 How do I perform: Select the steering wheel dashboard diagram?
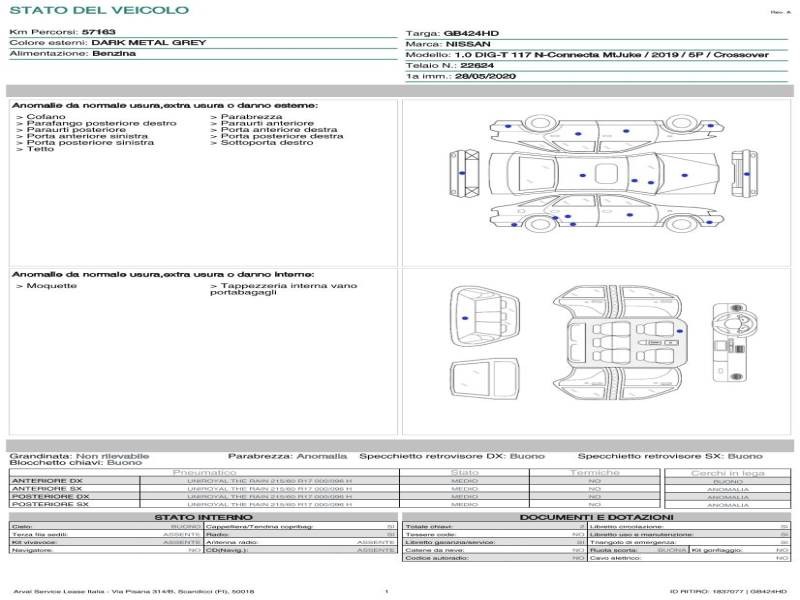point(734,342)
